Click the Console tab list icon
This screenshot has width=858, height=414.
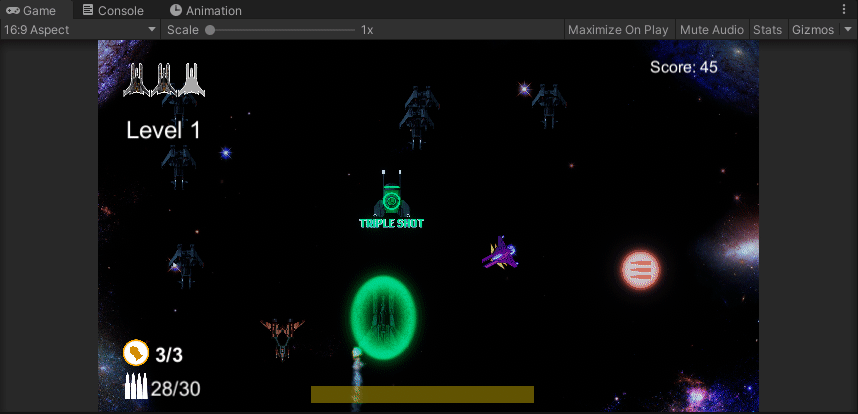[x=88, y=10]
